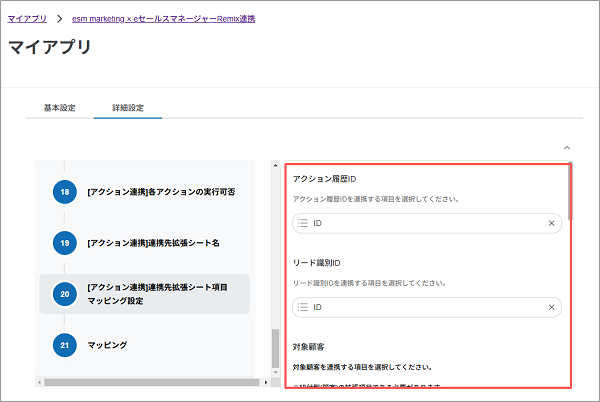
Task: Click the step list's scroll down arrow
Action: pyautogui.click(x=277, y=372)
